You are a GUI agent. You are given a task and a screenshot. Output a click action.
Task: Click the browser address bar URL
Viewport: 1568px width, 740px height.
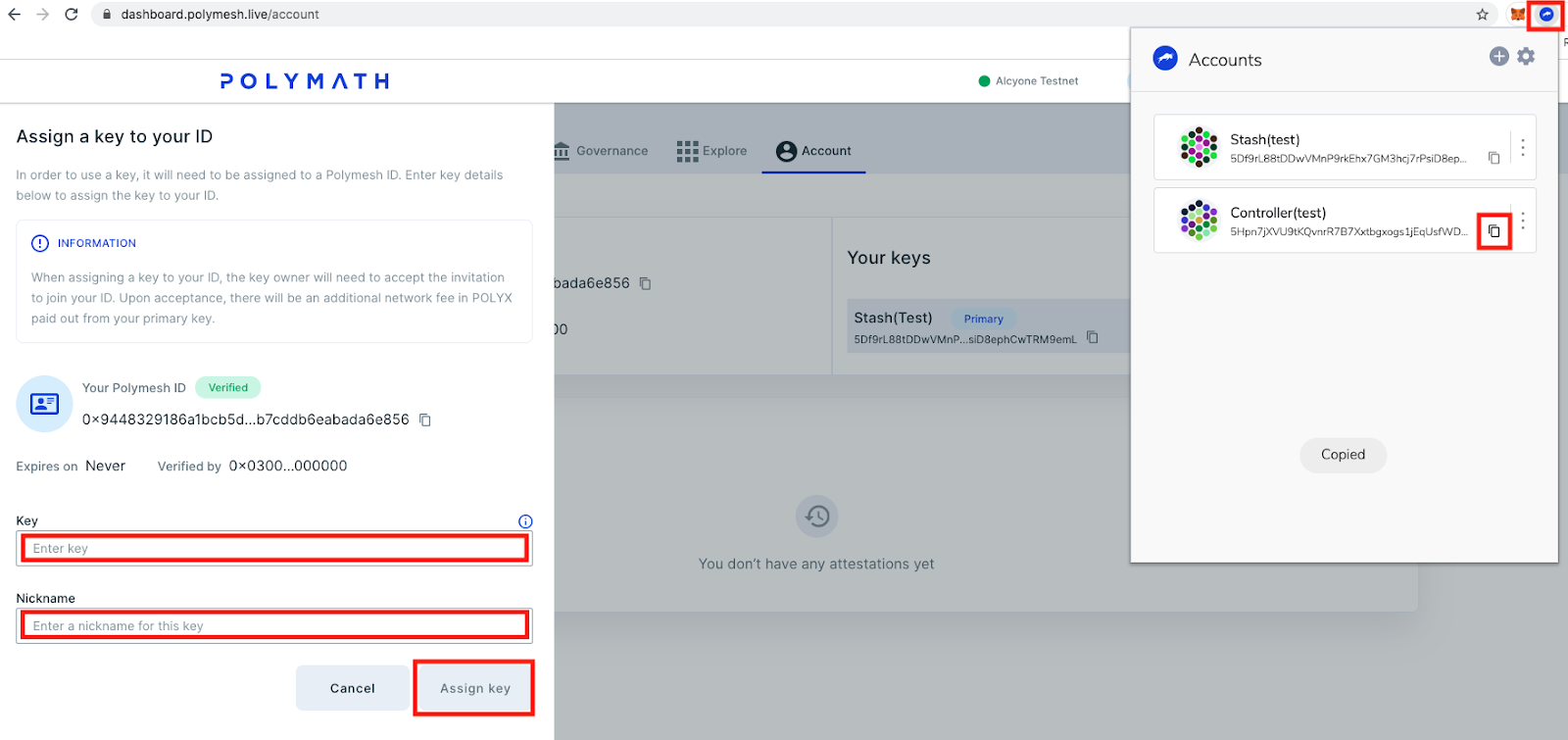[220, 15]
